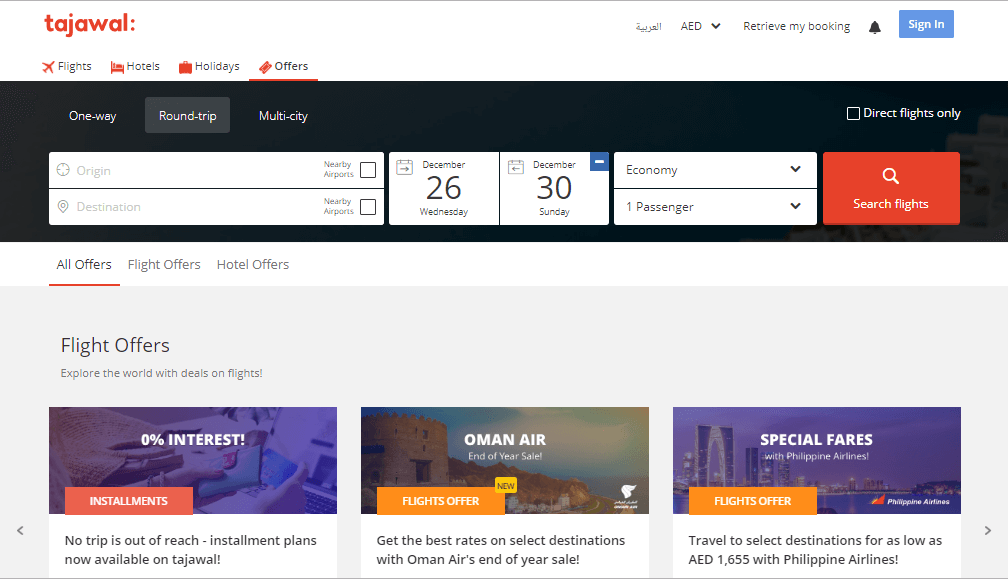Open Holidays via the suitcase icon

pos(185,67)
